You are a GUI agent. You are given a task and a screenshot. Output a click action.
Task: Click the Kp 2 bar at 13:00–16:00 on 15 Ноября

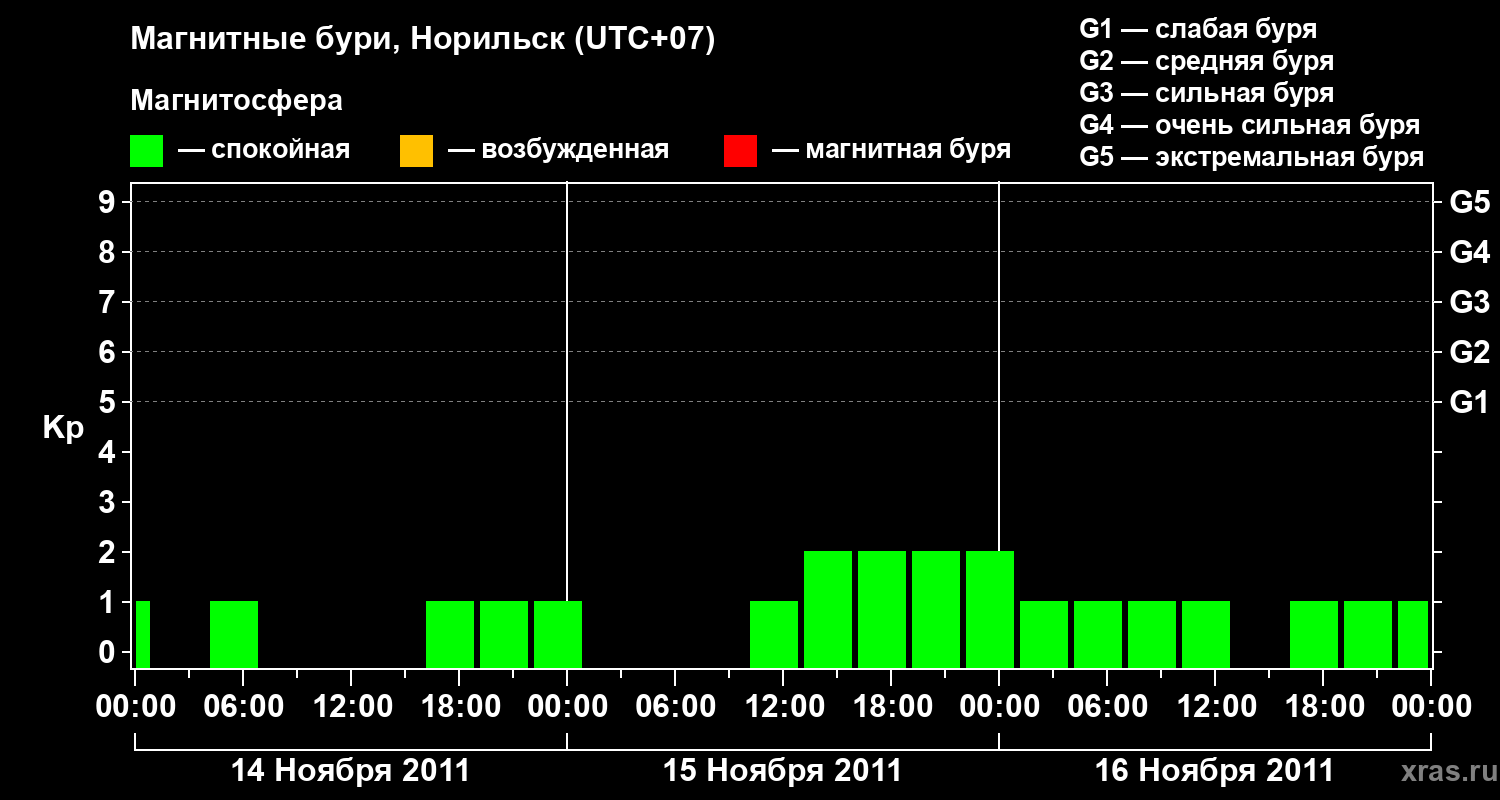[x=828, y=609]
